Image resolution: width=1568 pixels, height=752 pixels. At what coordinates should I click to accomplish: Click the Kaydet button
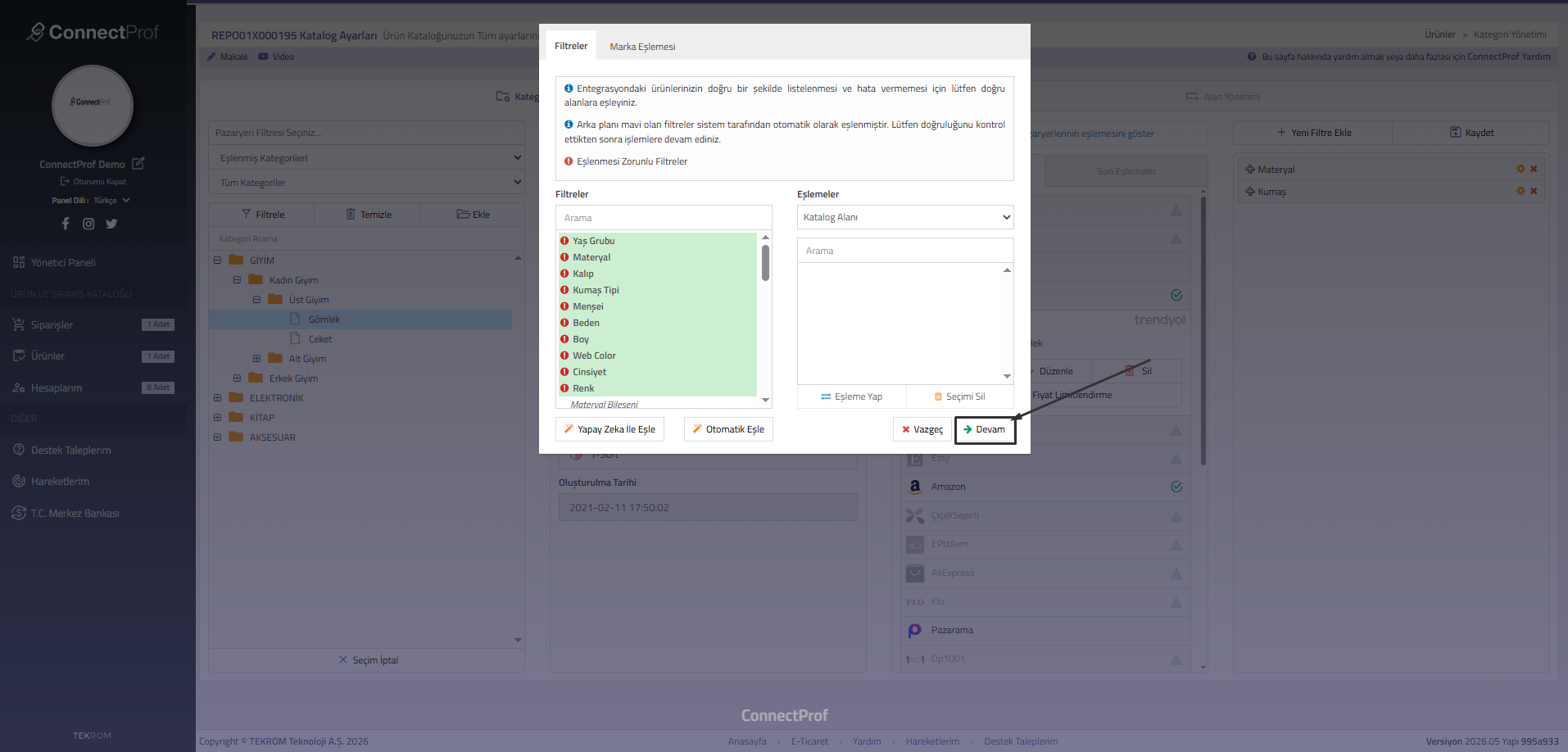[1471, 133]
